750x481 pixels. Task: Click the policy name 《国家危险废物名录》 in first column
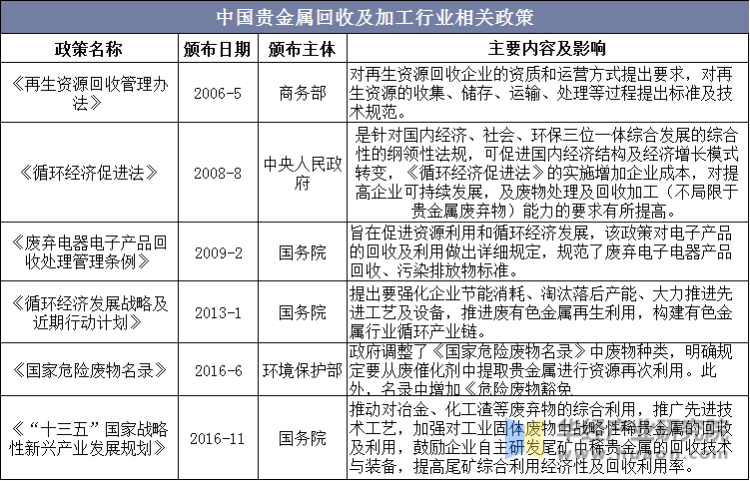[x=88, y=370]
